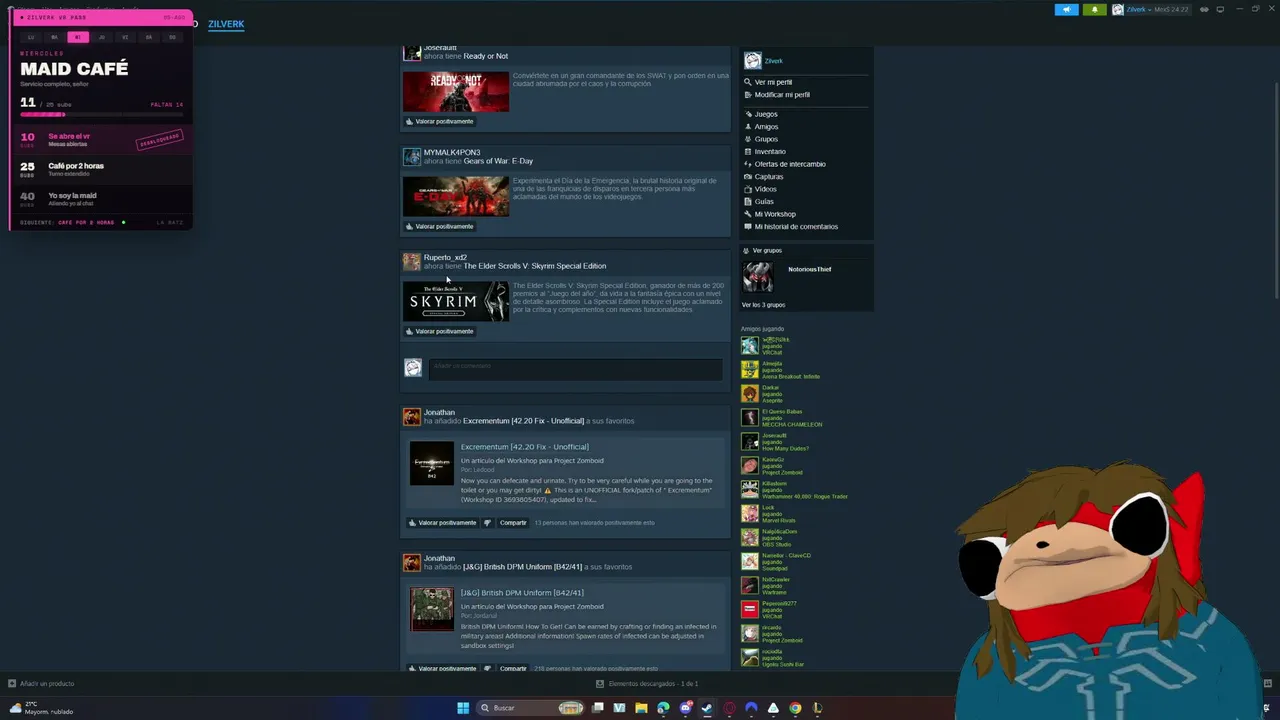Rate the Skyrim post positively

(x=440, y=332)
